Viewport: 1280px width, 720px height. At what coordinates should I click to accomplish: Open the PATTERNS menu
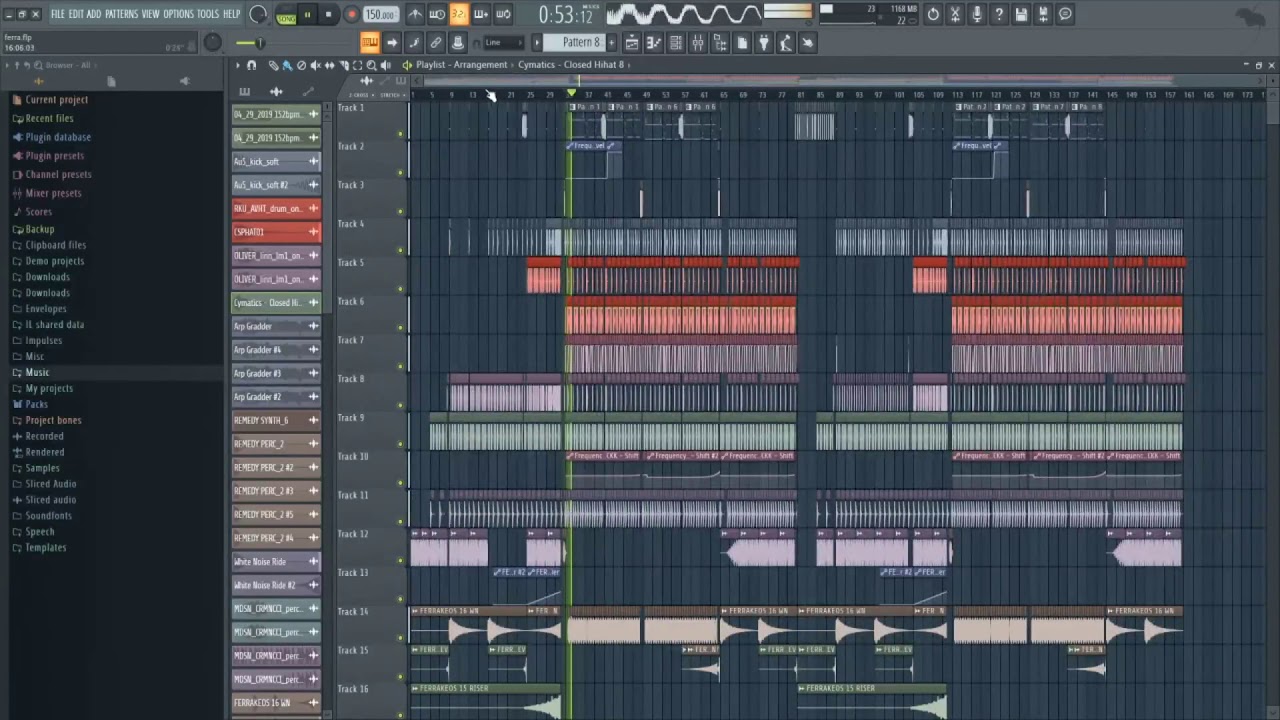click(121, 14)
